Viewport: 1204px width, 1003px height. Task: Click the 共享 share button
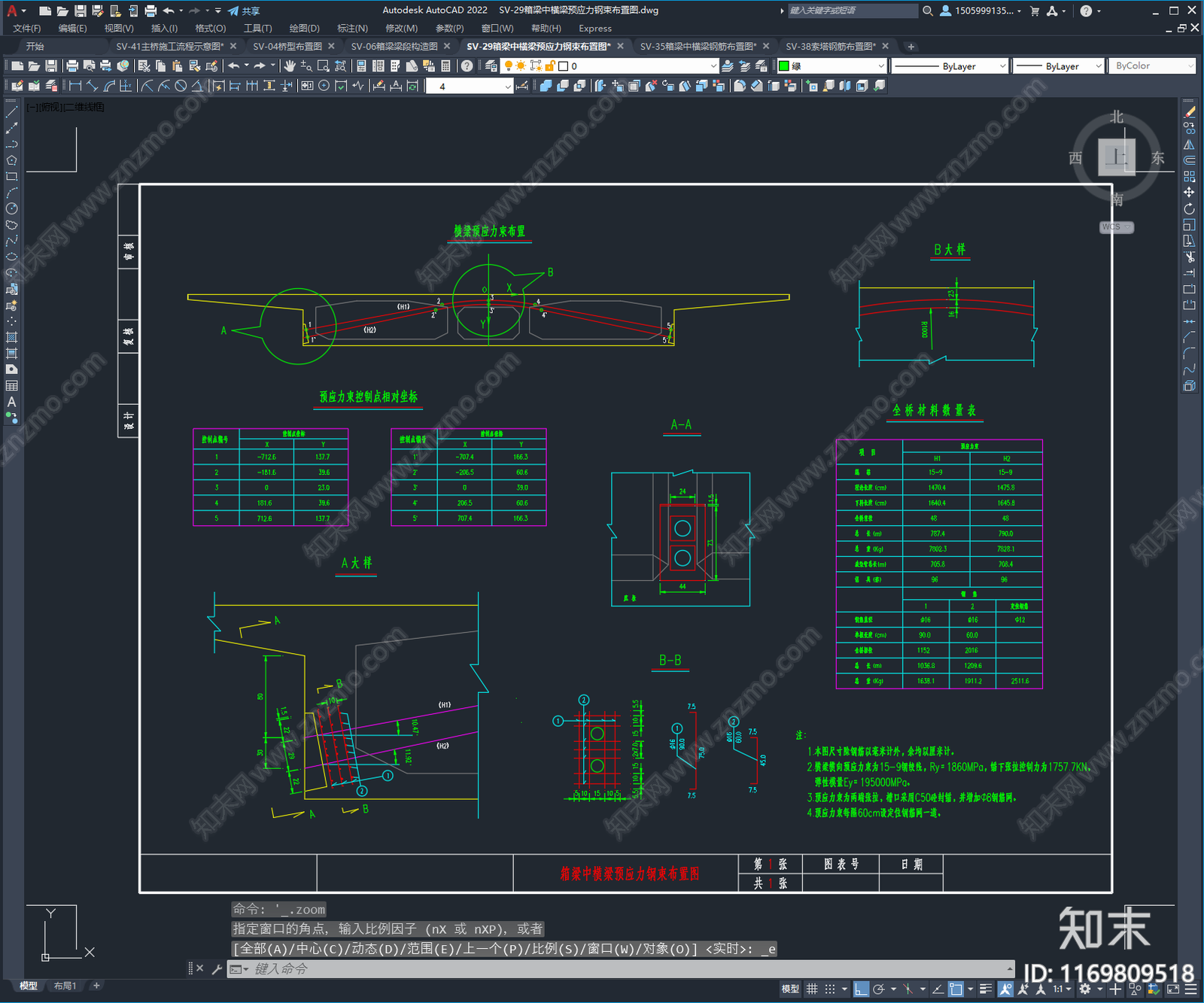pyautogui.click(x=244, y=11)
